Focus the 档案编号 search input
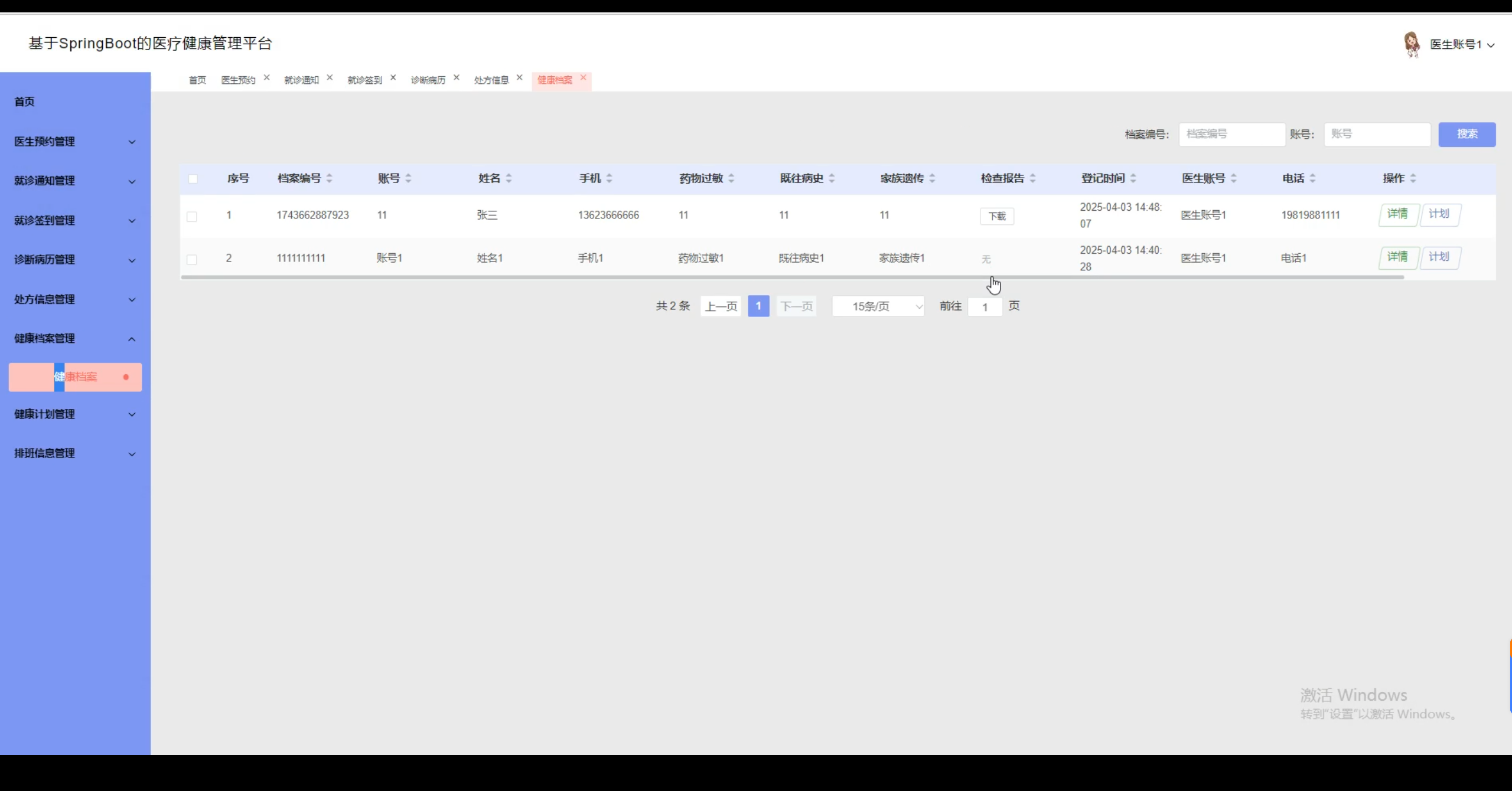 coord(1231,135)
